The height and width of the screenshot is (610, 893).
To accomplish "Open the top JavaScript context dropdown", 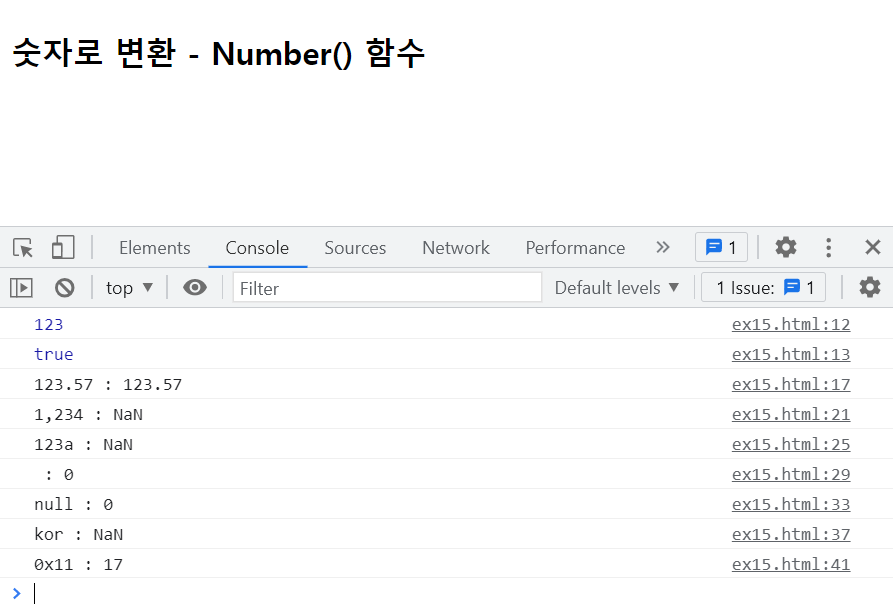I will (x=129, y=288).
